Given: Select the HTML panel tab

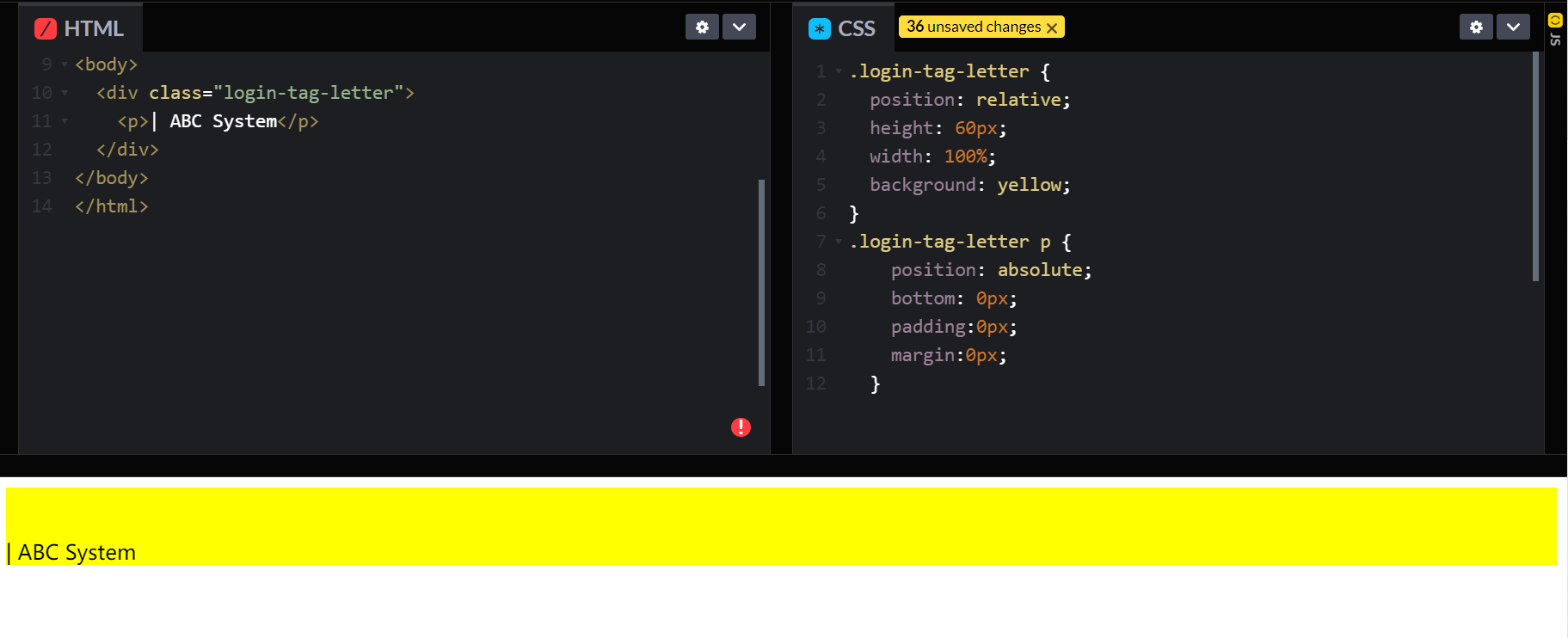Looking at the screenshot, I should click(81, 28).
